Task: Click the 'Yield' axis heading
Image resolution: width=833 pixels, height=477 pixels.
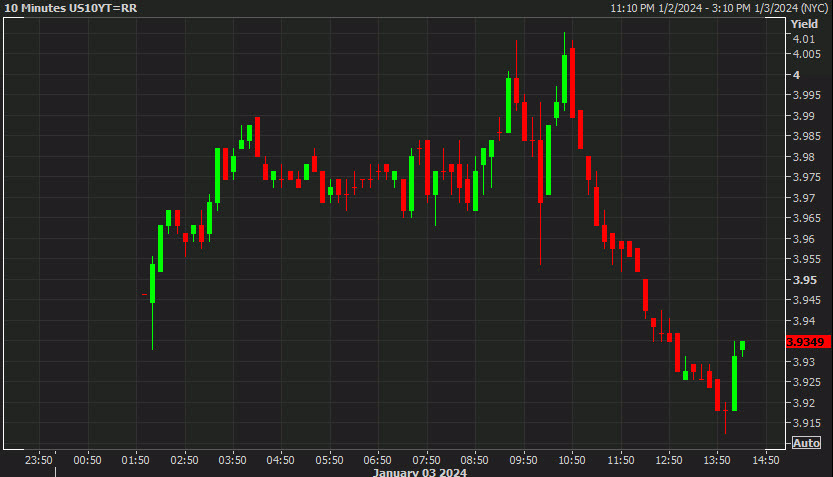Action: (804, 24)
